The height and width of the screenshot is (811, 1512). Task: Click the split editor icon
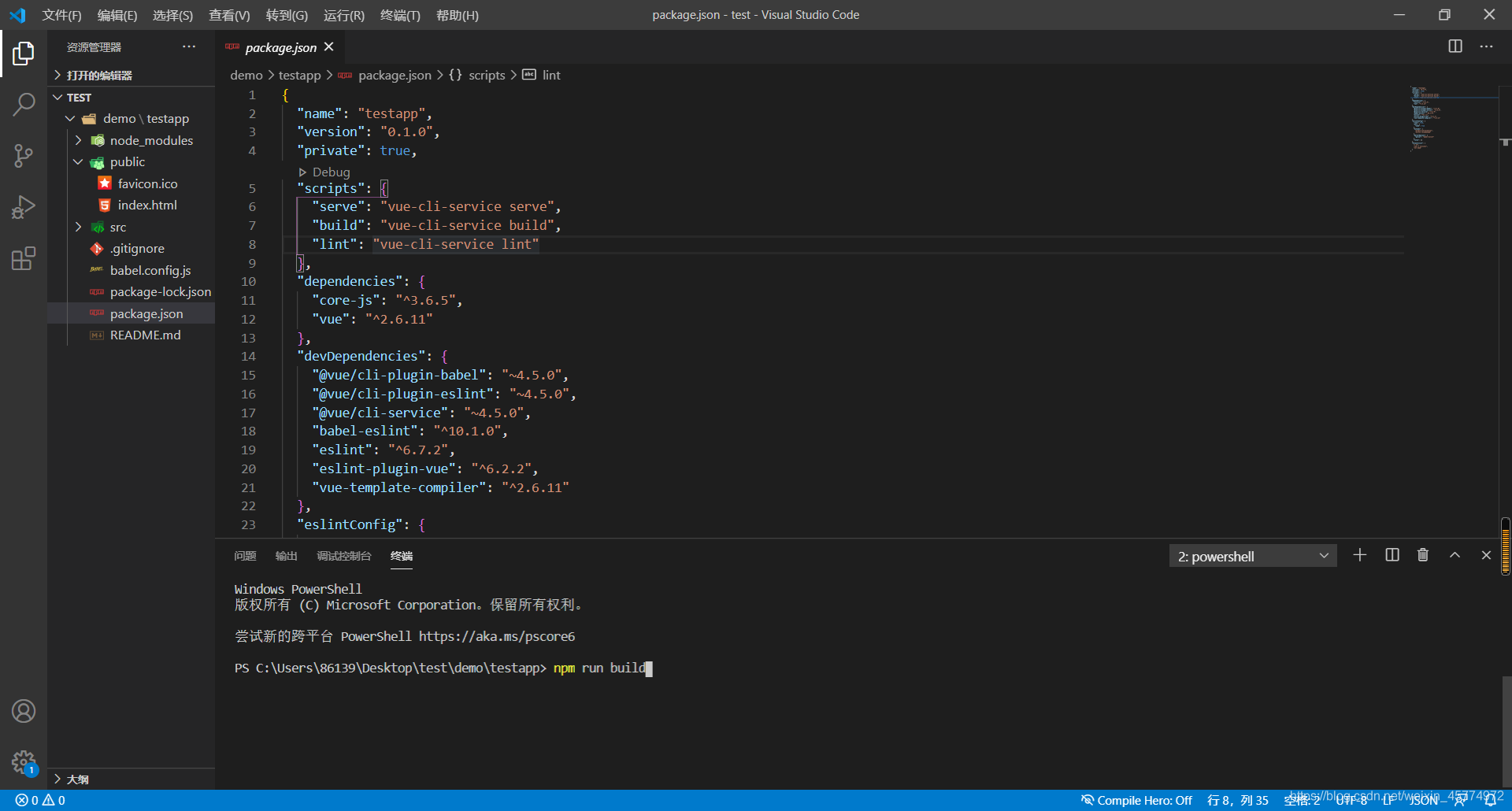point(1455,46)
